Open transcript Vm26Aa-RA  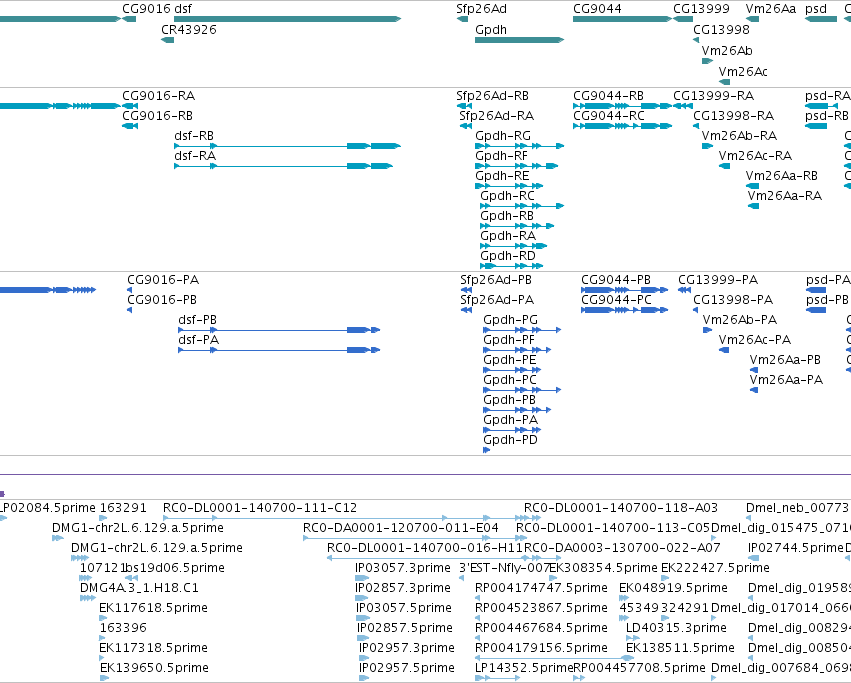point(785,196)
